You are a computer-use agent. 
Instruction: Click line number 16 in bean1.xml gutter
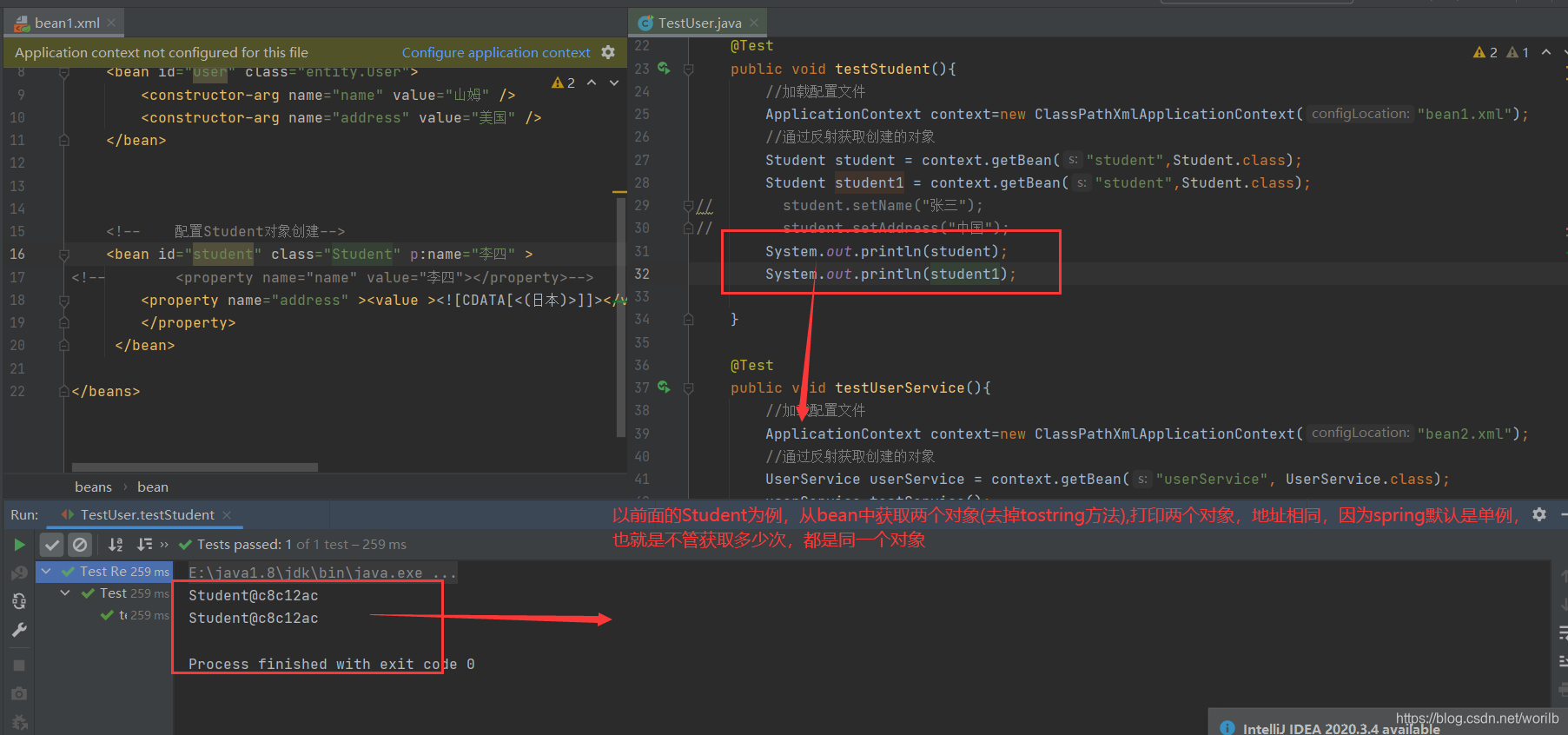[17, 254]
